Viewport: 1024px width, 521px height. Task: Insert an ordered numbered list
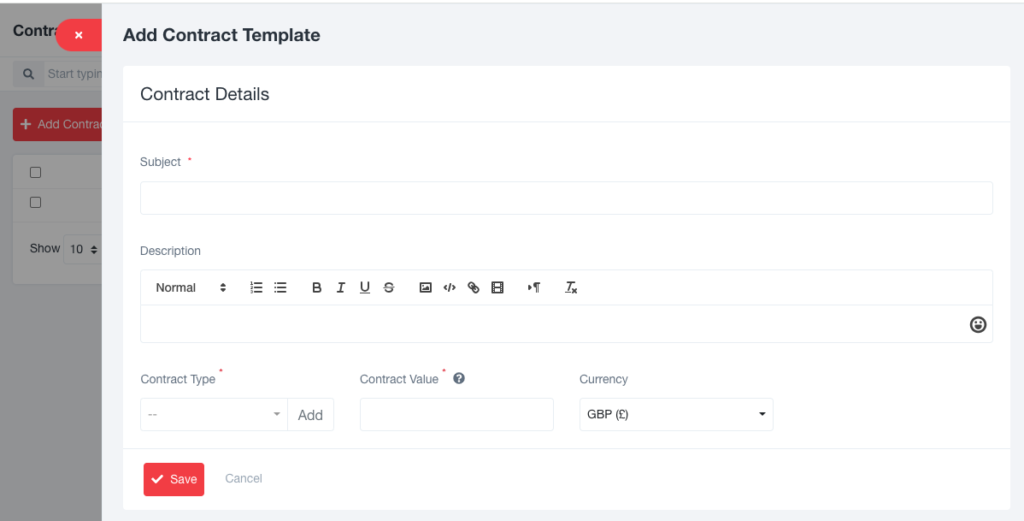[256, 287]
